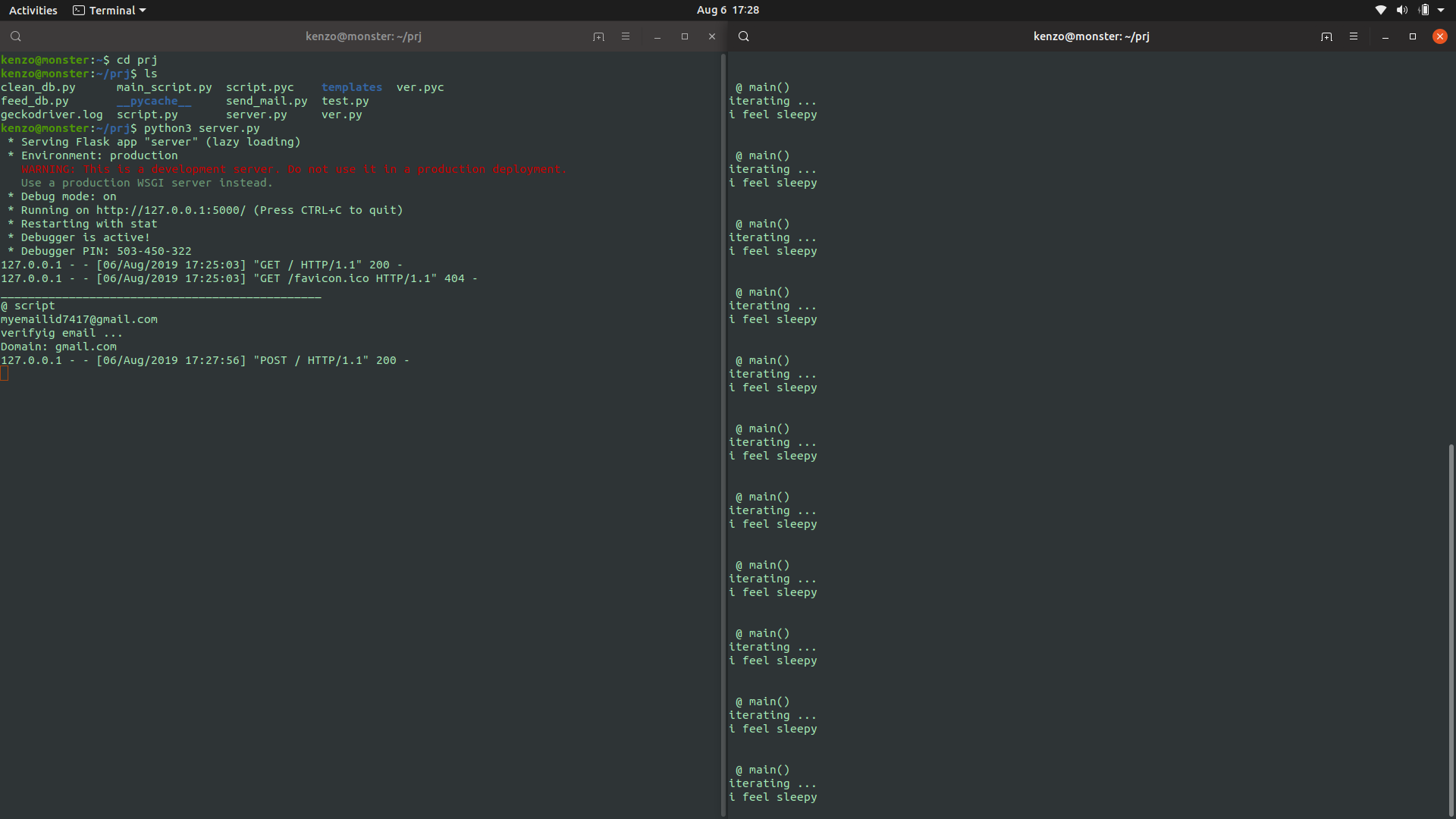This screenshot has width=1456, height=819.
Task: Click the server.py file in listing
Action: point(256,115)
